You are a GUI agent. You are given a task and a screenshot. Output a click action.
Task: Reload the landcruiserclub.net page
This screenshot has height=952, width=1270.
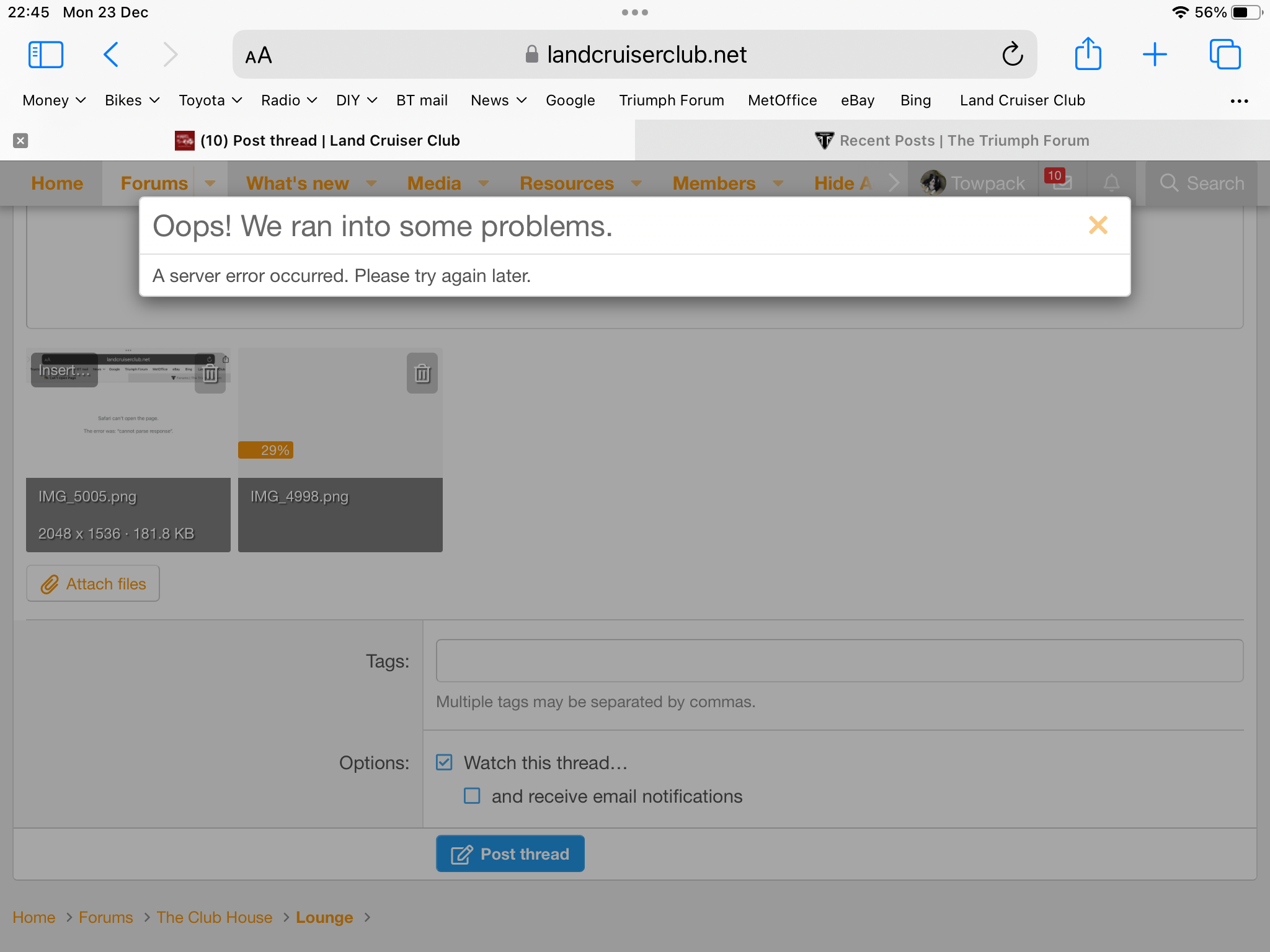(x=1012, y=55)
